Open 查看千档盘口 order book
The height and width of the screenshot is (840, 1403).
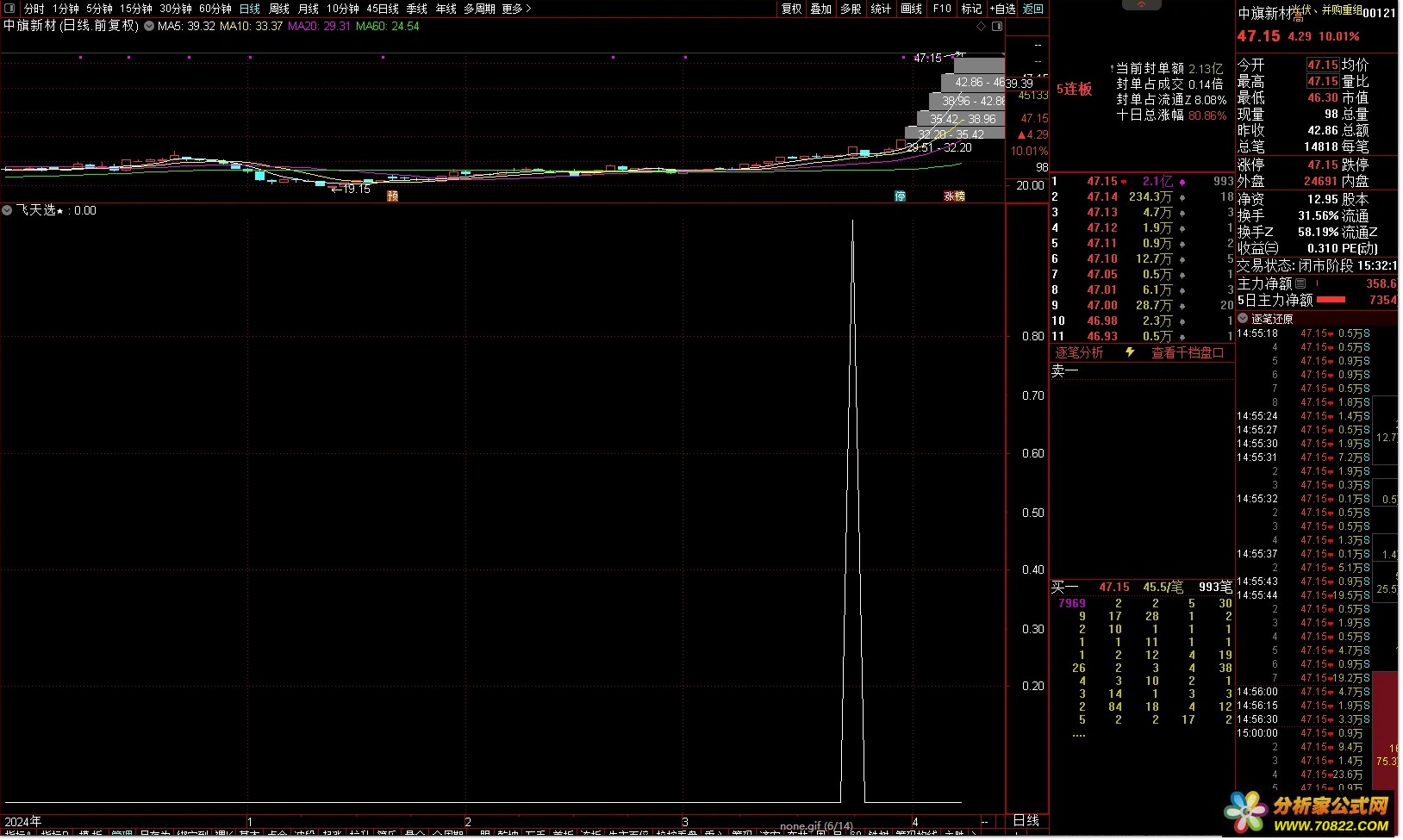click(x=1188, y=352)
